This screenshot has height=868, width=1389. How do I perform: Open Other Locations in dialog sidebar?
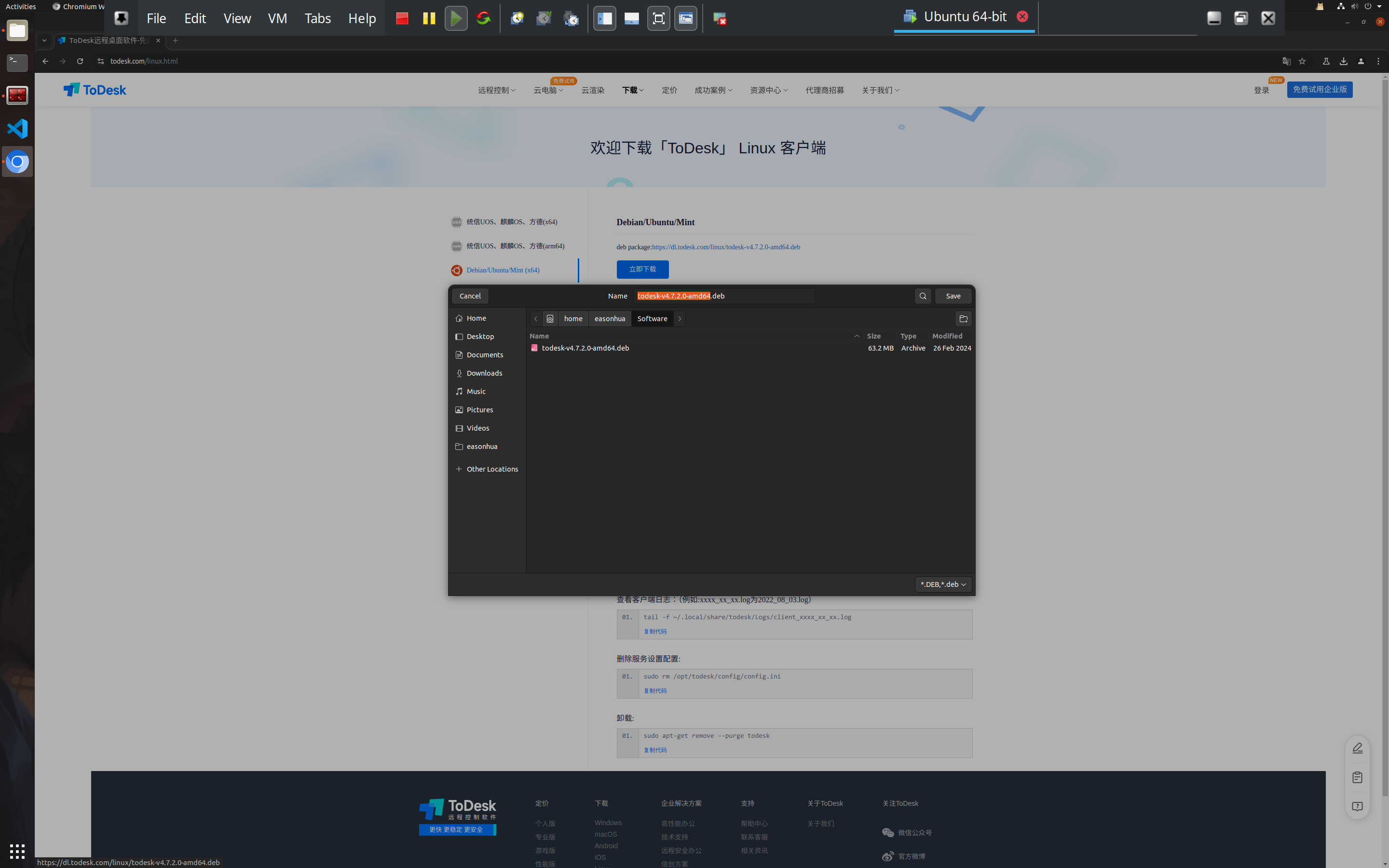pyautogui.click(x=486, y=469)
